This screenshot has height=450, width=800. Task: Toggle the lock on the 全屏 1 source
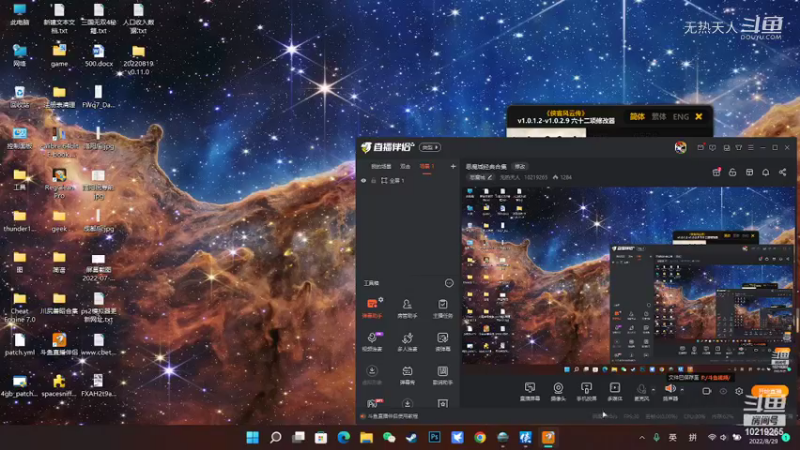(x=373, y=181)
